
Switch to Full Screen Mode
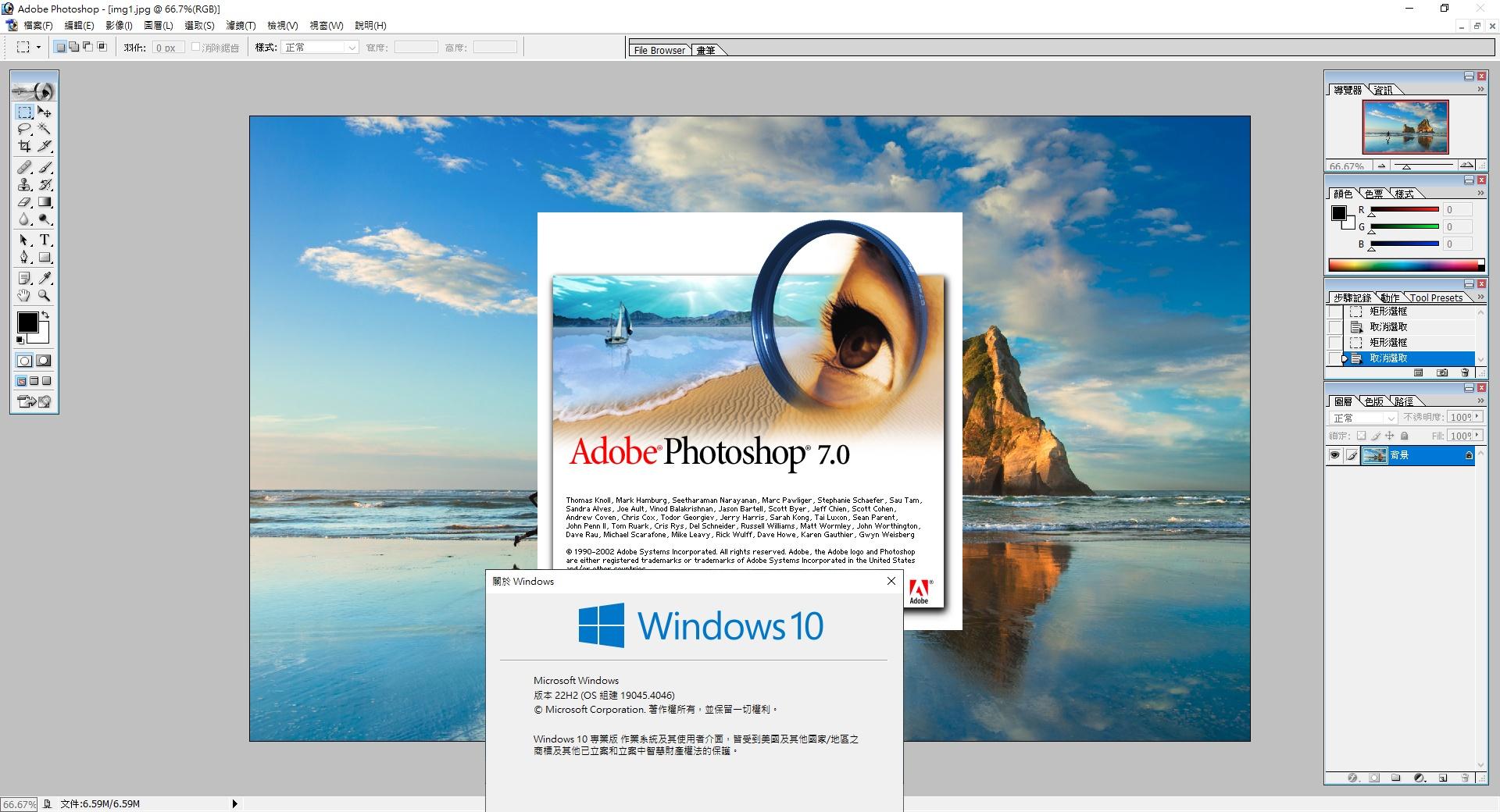click(47, 381)
